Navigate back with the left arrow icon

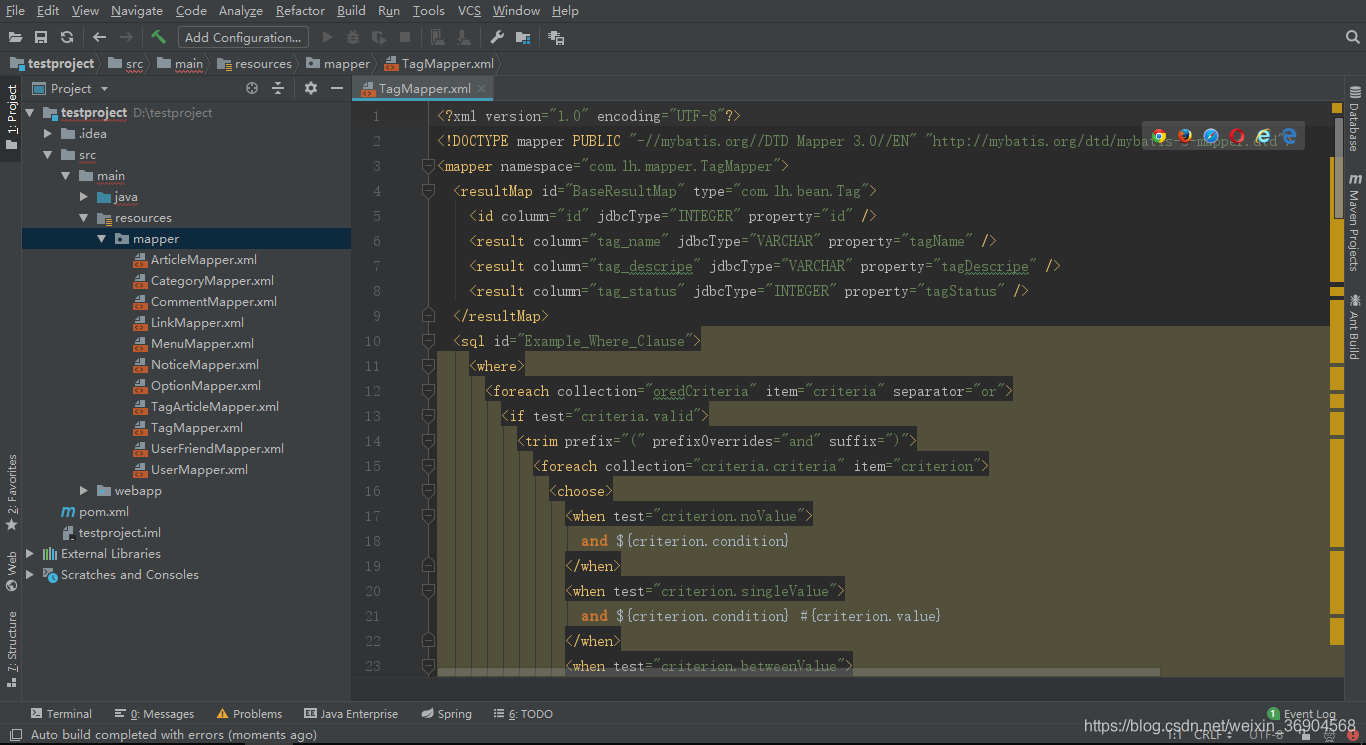coord(99,37)
